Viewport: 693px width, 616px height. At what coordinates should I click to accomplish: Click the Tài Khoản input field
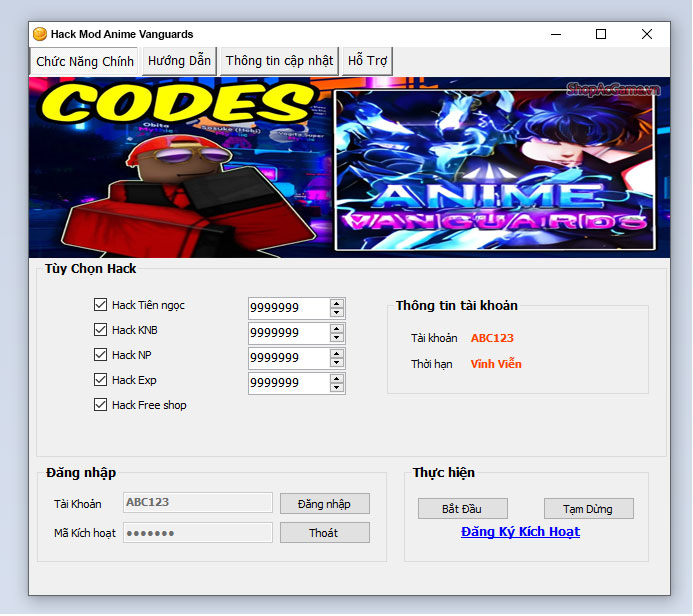(198, 502)
